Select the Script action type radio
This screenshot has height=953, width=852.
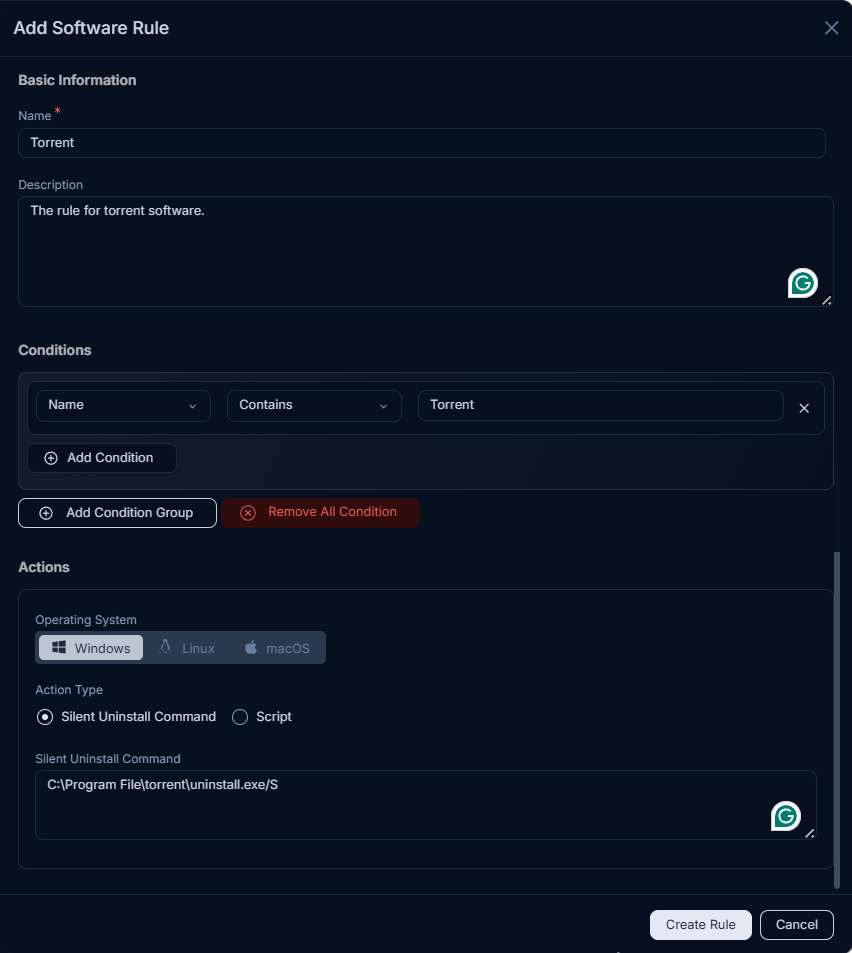coord(240,717)
